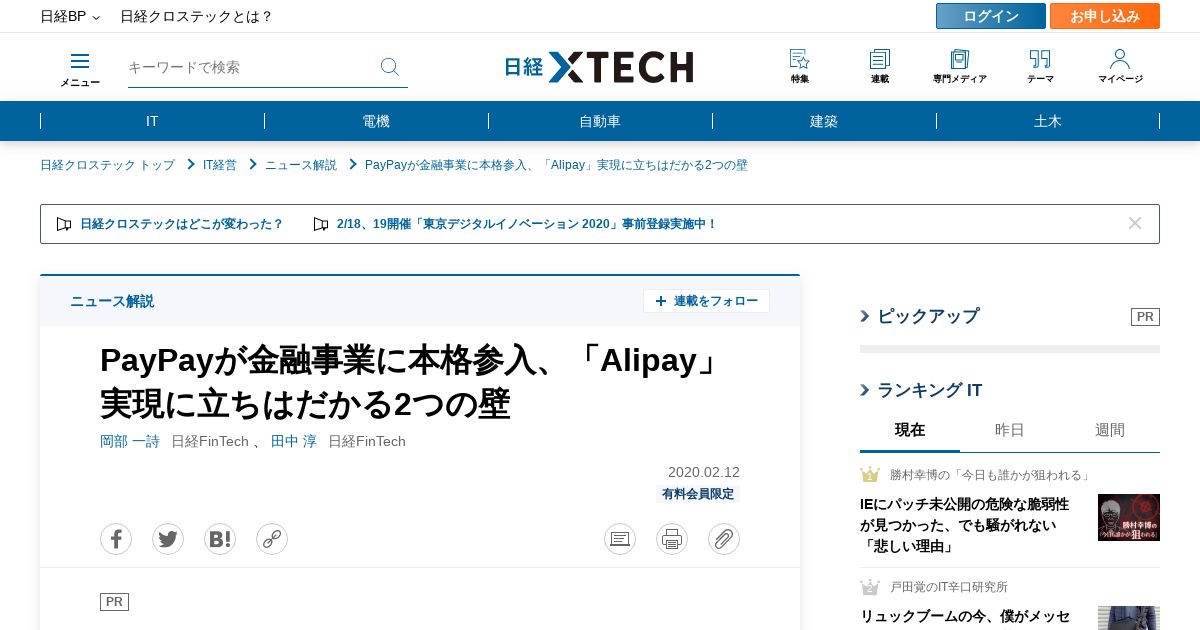Select the IT category in navigation
This screenshot has width=1200, height=630.
[x=152, y=121]
